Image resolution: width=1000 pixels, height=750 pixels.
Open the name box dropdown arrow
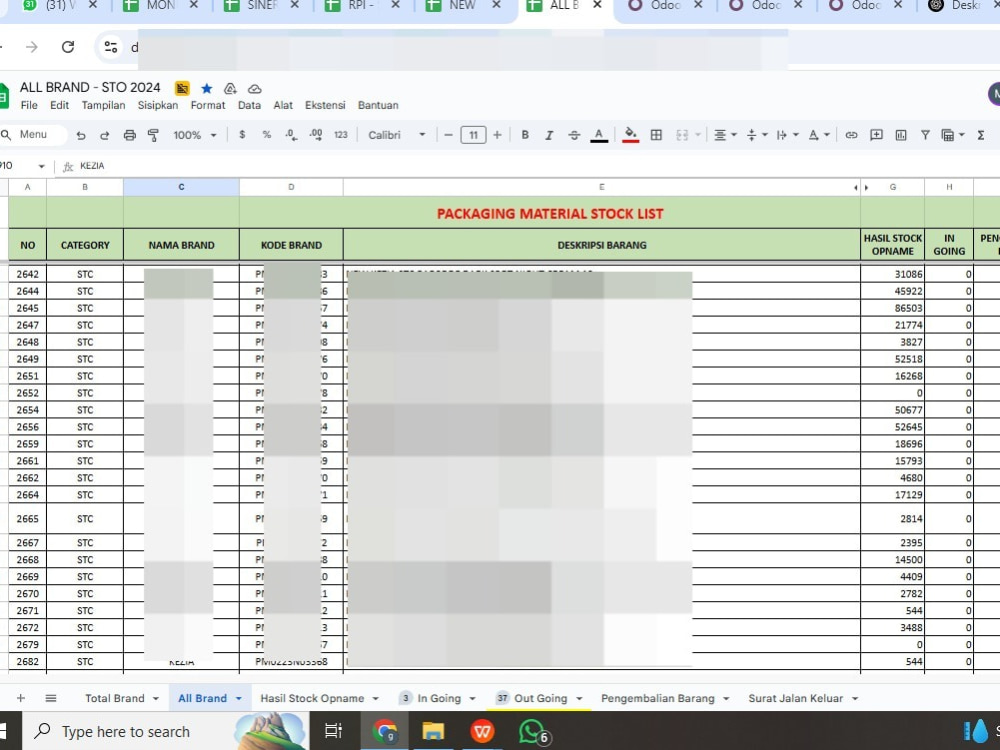41,166
